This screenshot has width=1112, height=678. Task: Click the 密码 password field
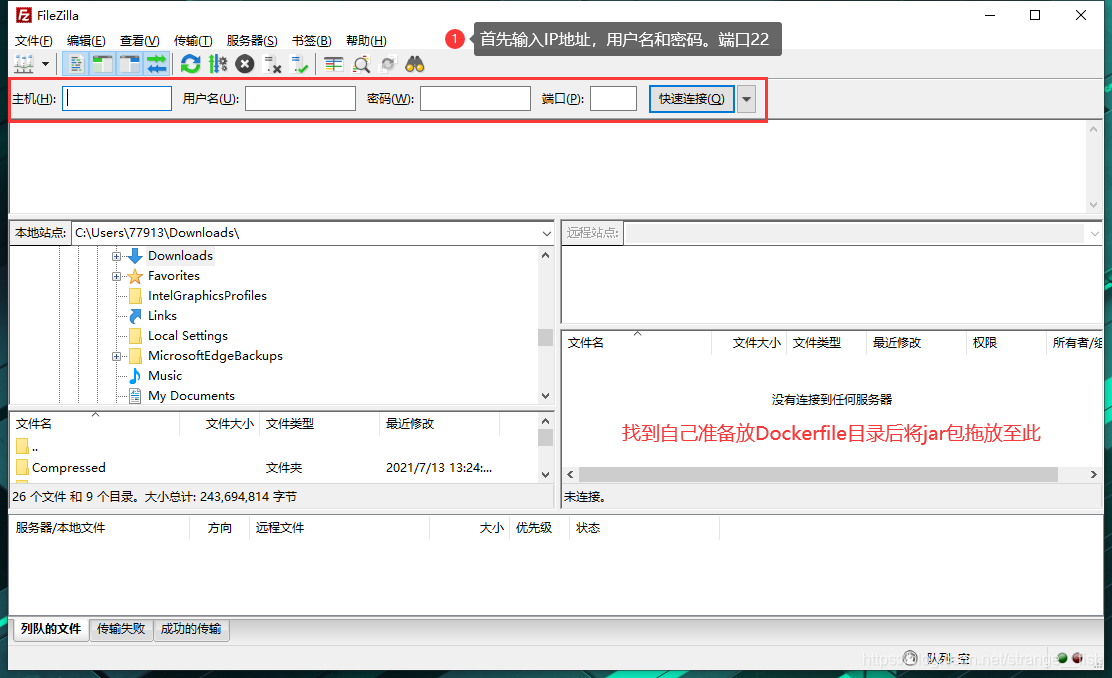(x=475, y=99)
